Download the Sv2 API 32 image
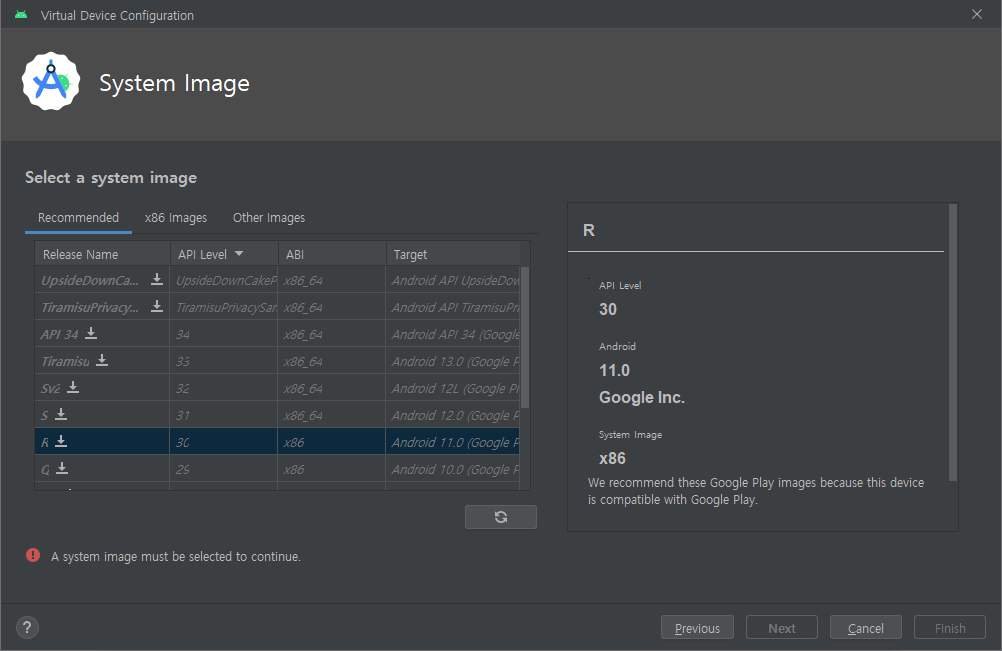Screen dimensions: 1002x651 (73, 387)
